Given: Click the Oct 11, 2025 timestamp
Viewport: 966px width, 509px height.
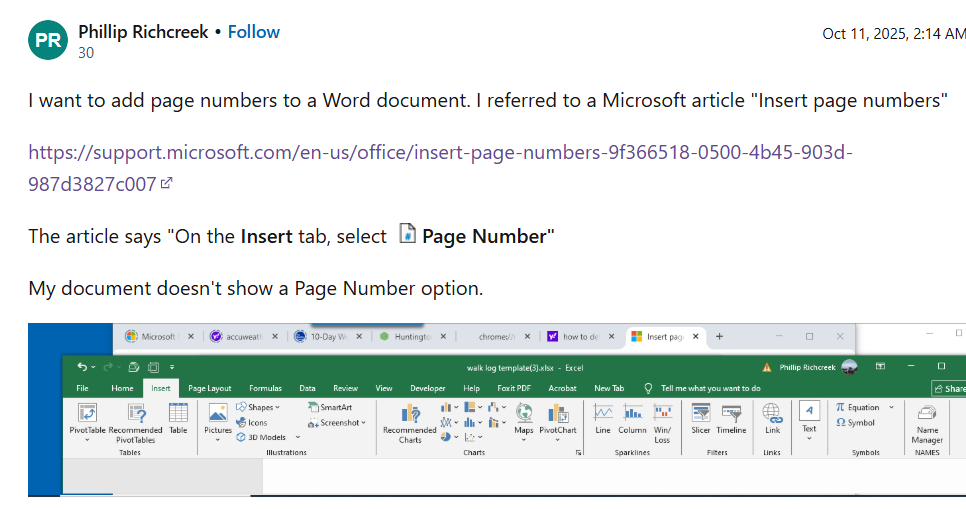Looking at the screenshot, I should (x=893, y=34).
